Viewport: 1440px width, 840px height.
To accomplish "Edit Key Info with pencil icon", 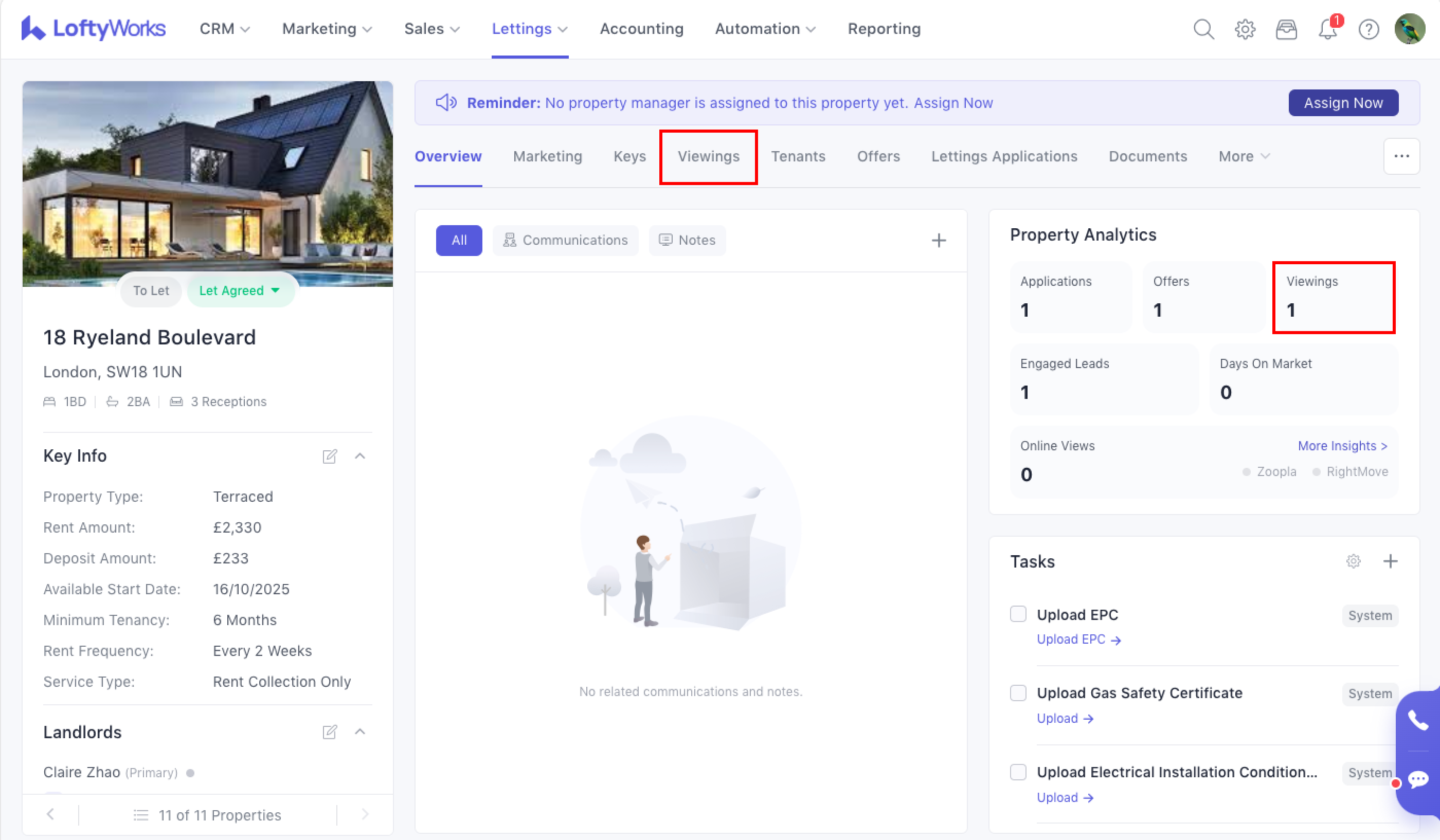I will click(x=330, y=455).
